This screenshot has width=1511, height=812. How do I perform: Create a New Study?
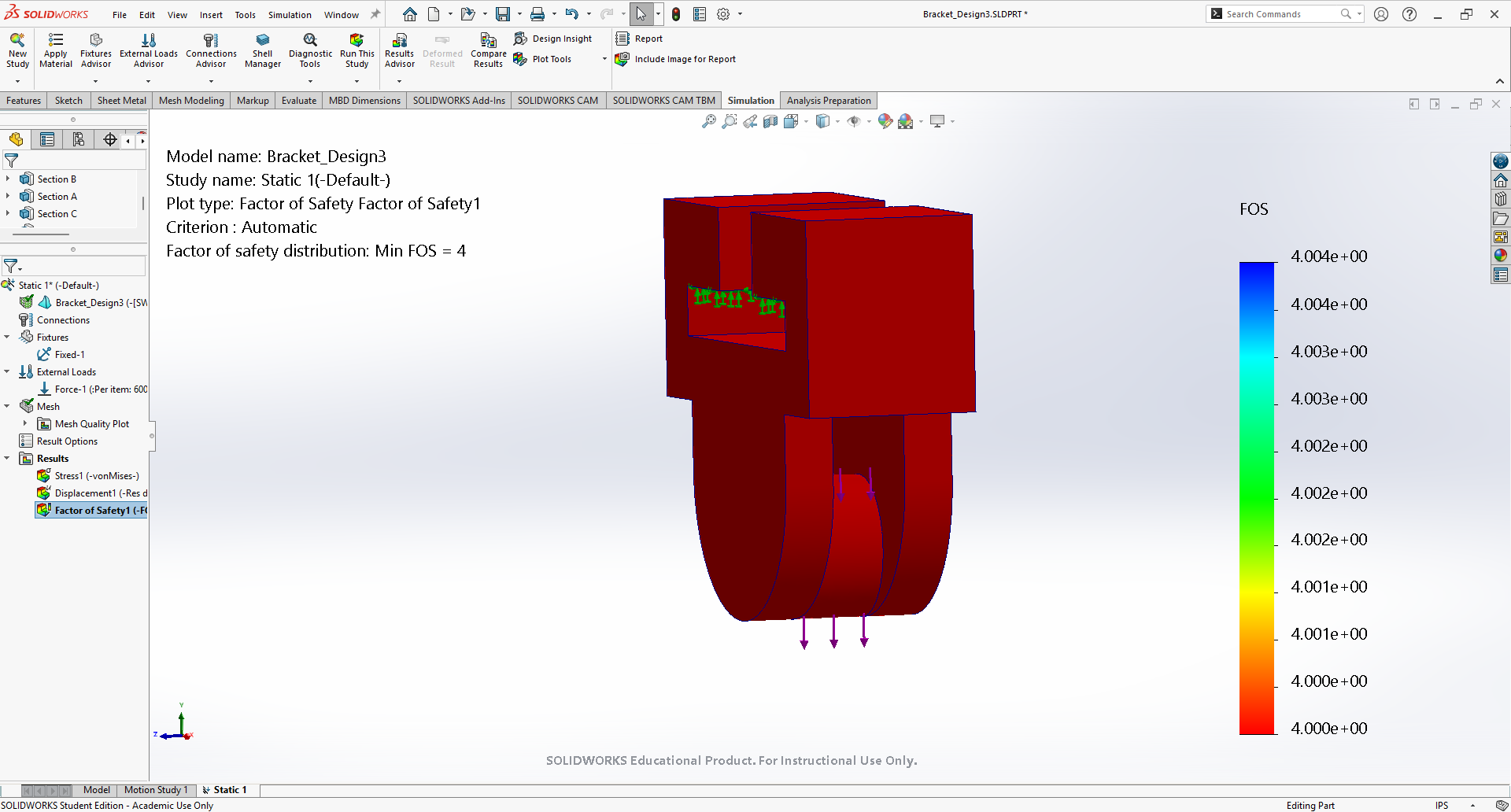[17, 50]
